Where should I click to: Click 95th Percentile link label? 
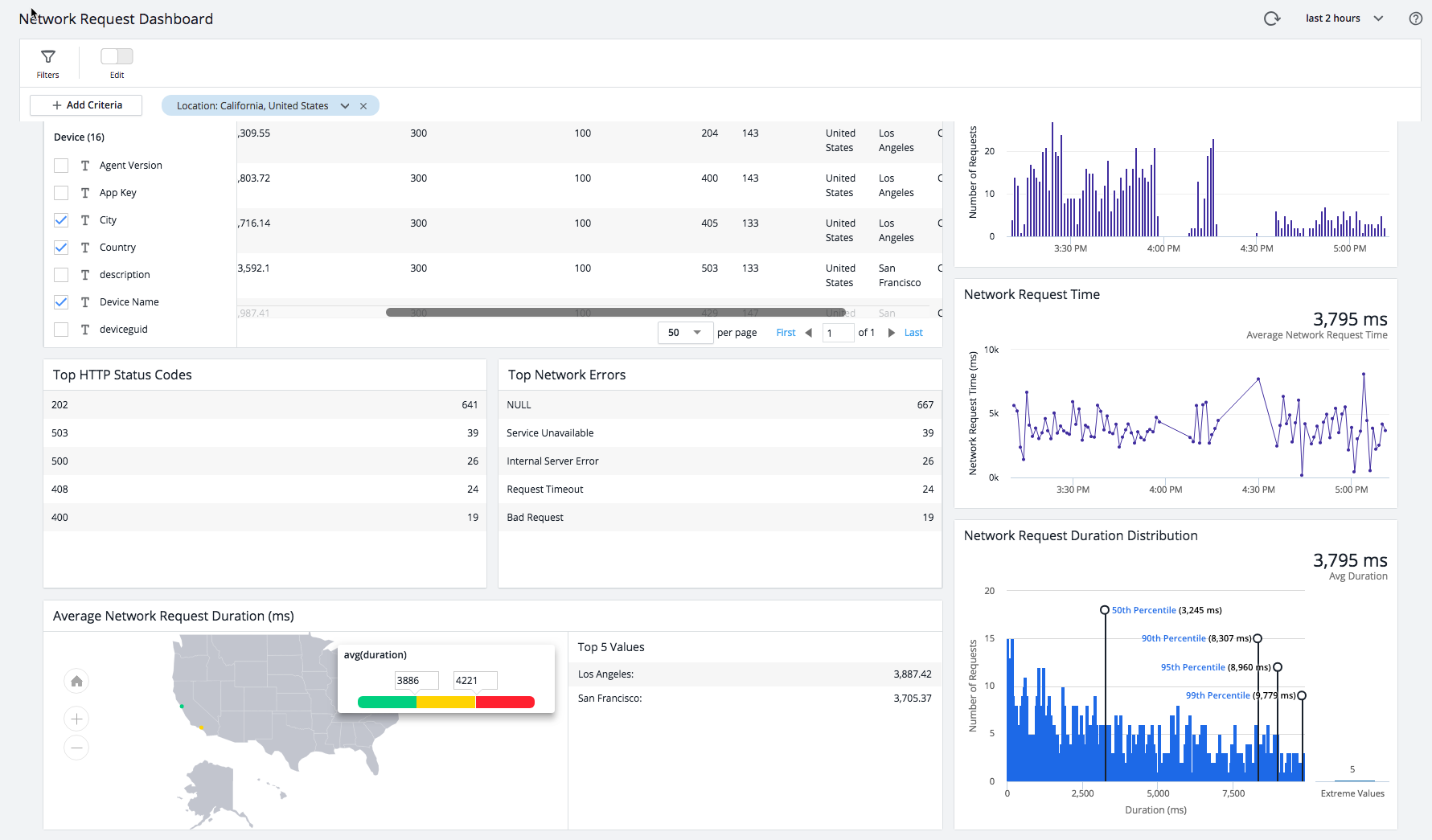pos(1193,667)
